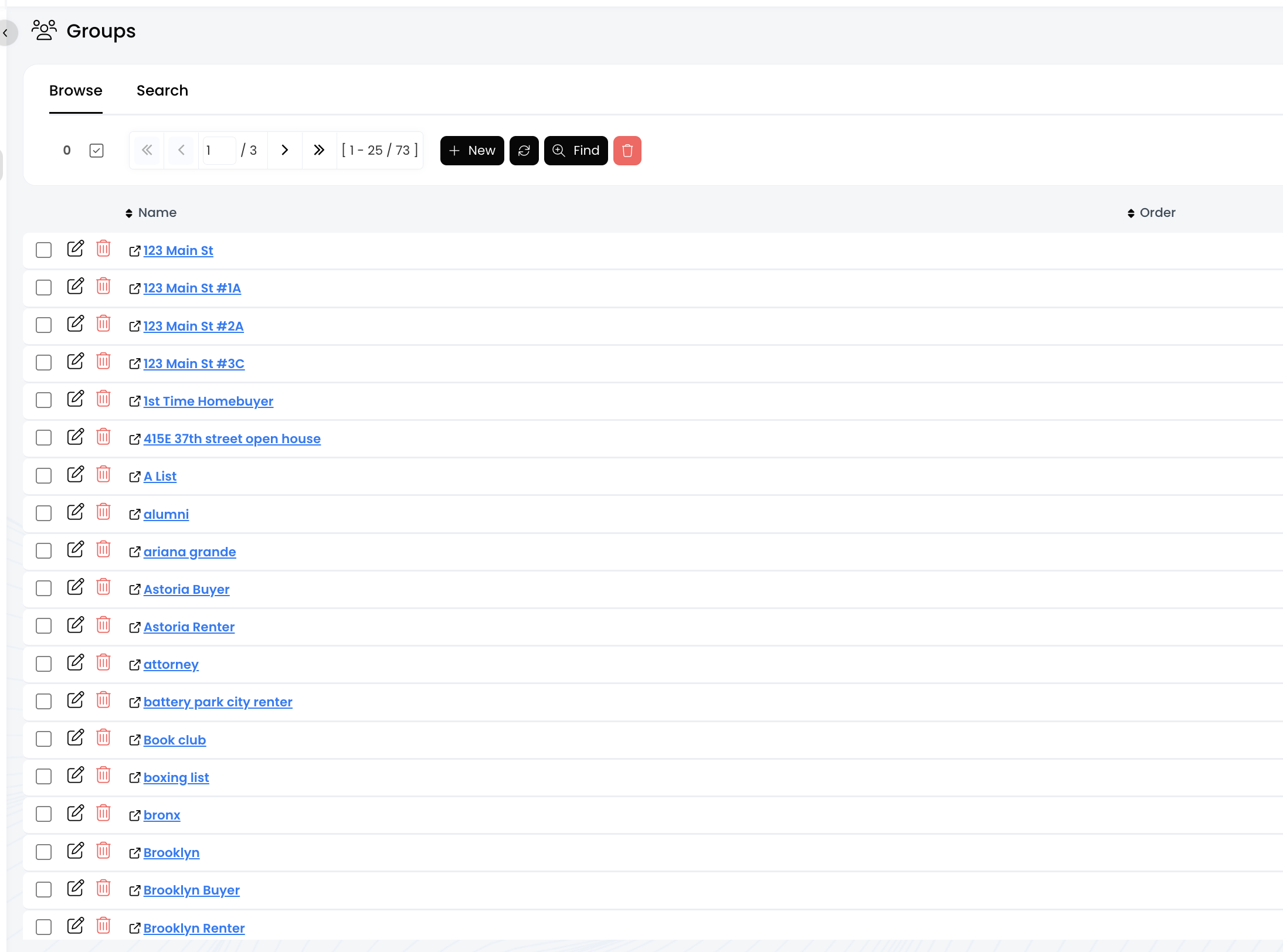Create a New group
This screenshot has height=952, width=1283.
pyautogui.click(x=472, y=151)
